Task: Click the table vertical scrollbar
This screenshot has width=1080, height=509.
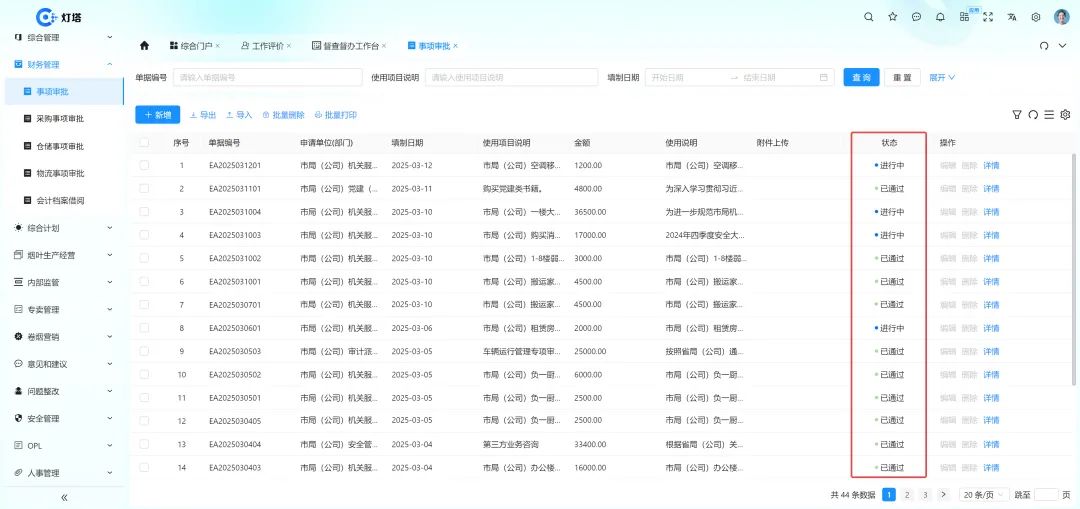Action: click(x=1074, y=269)
